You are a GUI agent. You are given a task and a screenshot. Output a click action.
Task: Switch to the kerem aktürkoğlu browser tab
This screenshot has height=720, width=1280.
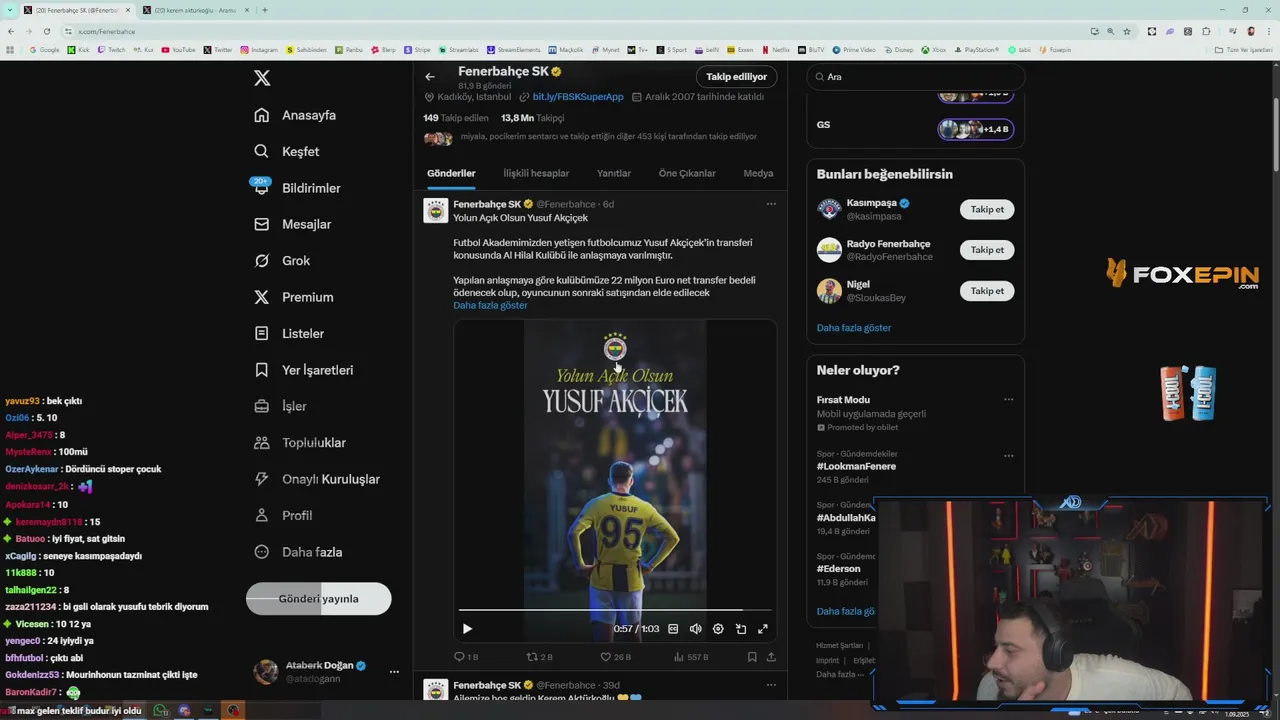pyautogui.click(x=195, y=10)
